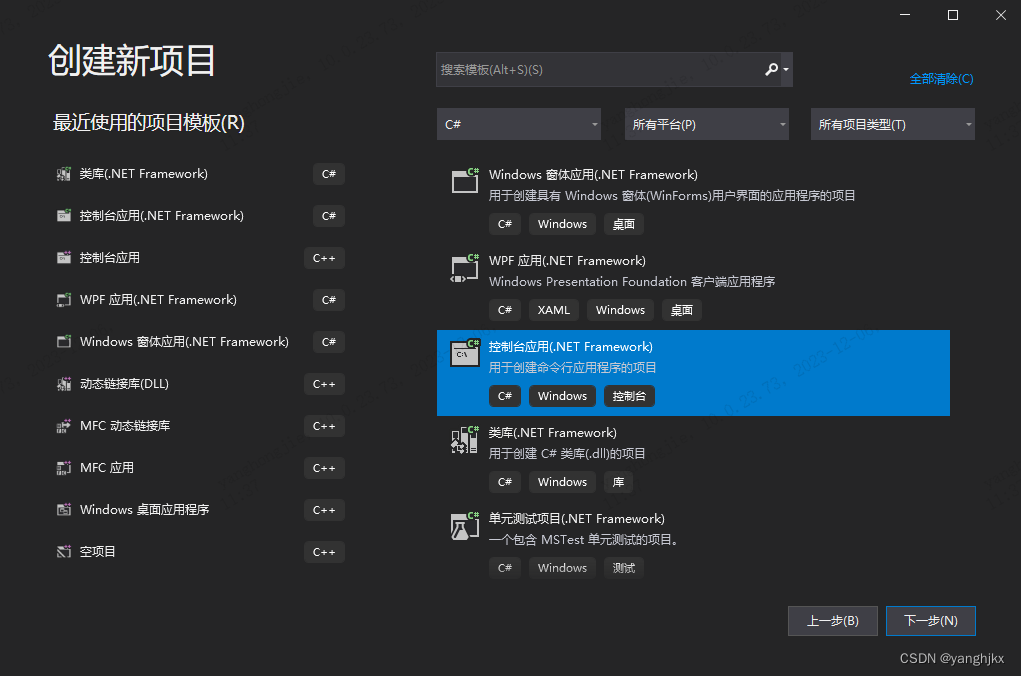
Task: Click the 类库(.NET Framework) class library icon
Action: [464, 440]
